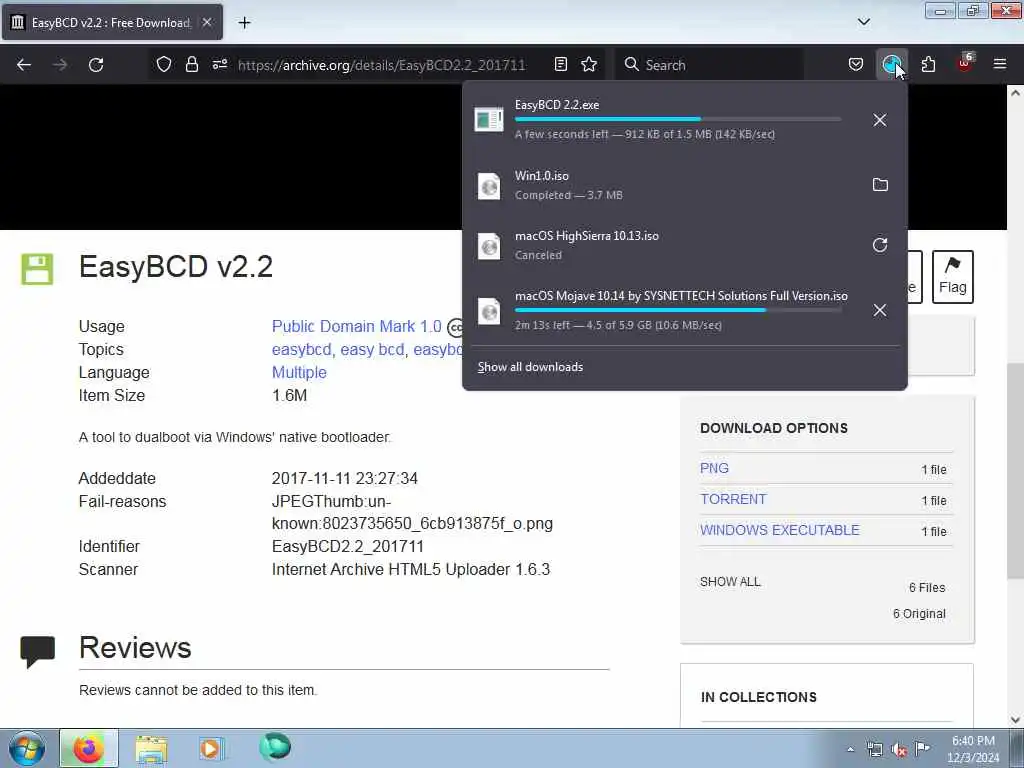
Task: Download the PNG file option
Action: [714, 468]
